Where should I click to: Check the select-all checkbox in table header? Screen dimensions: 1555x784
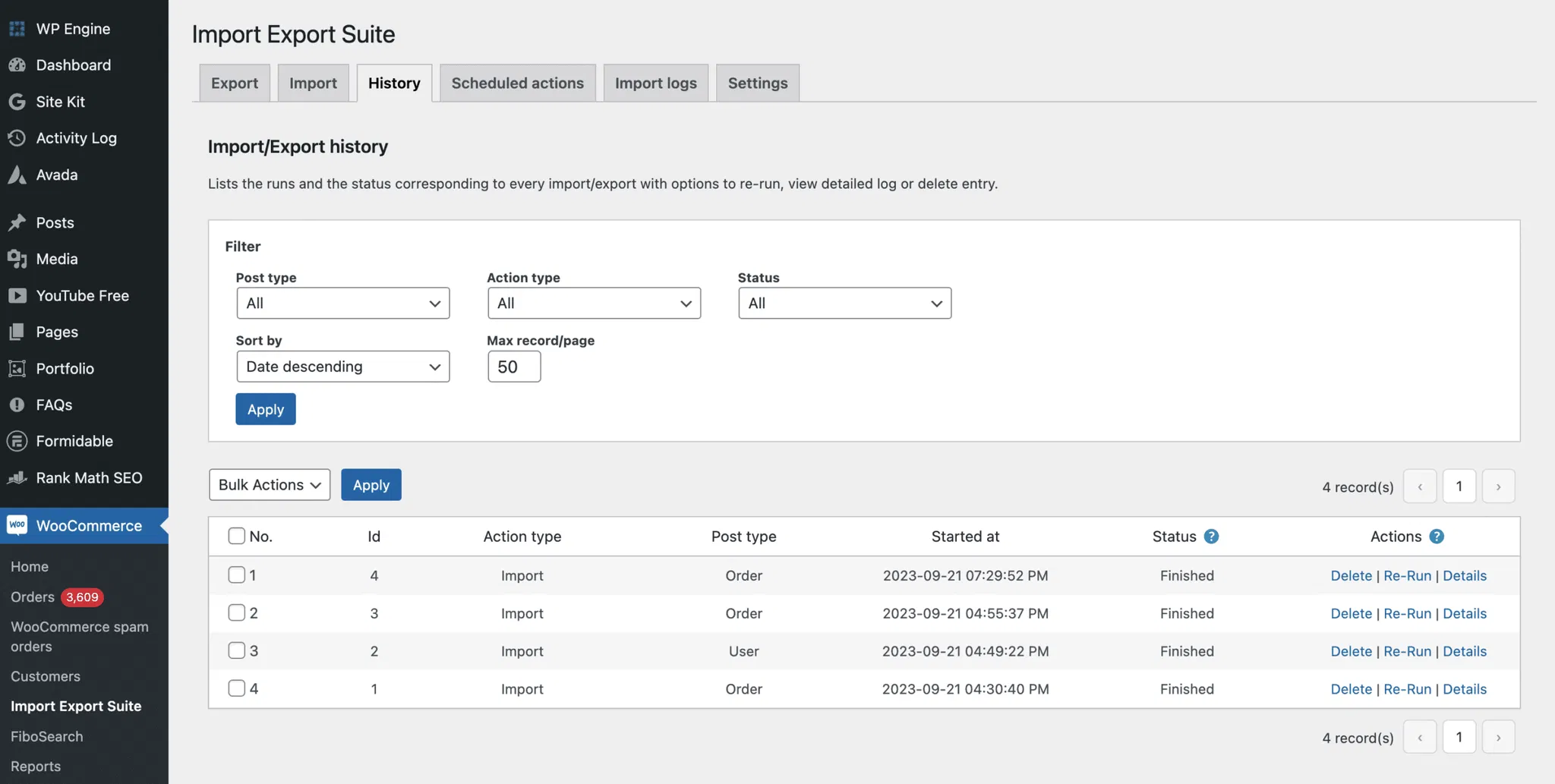[x=236, y=536]
